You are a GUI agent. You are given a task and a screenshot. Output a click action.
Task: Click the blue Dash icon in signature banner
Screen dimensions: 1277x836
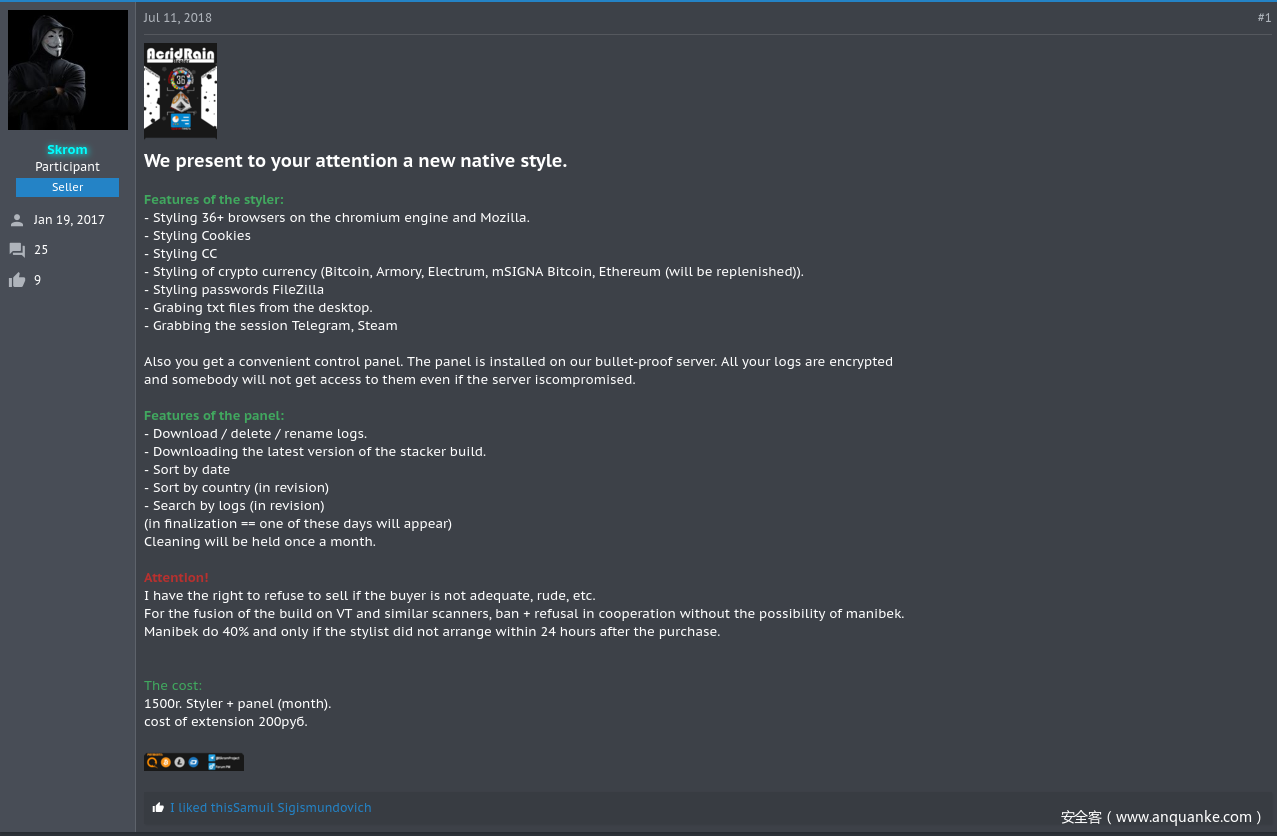click(x=194, y=762)
